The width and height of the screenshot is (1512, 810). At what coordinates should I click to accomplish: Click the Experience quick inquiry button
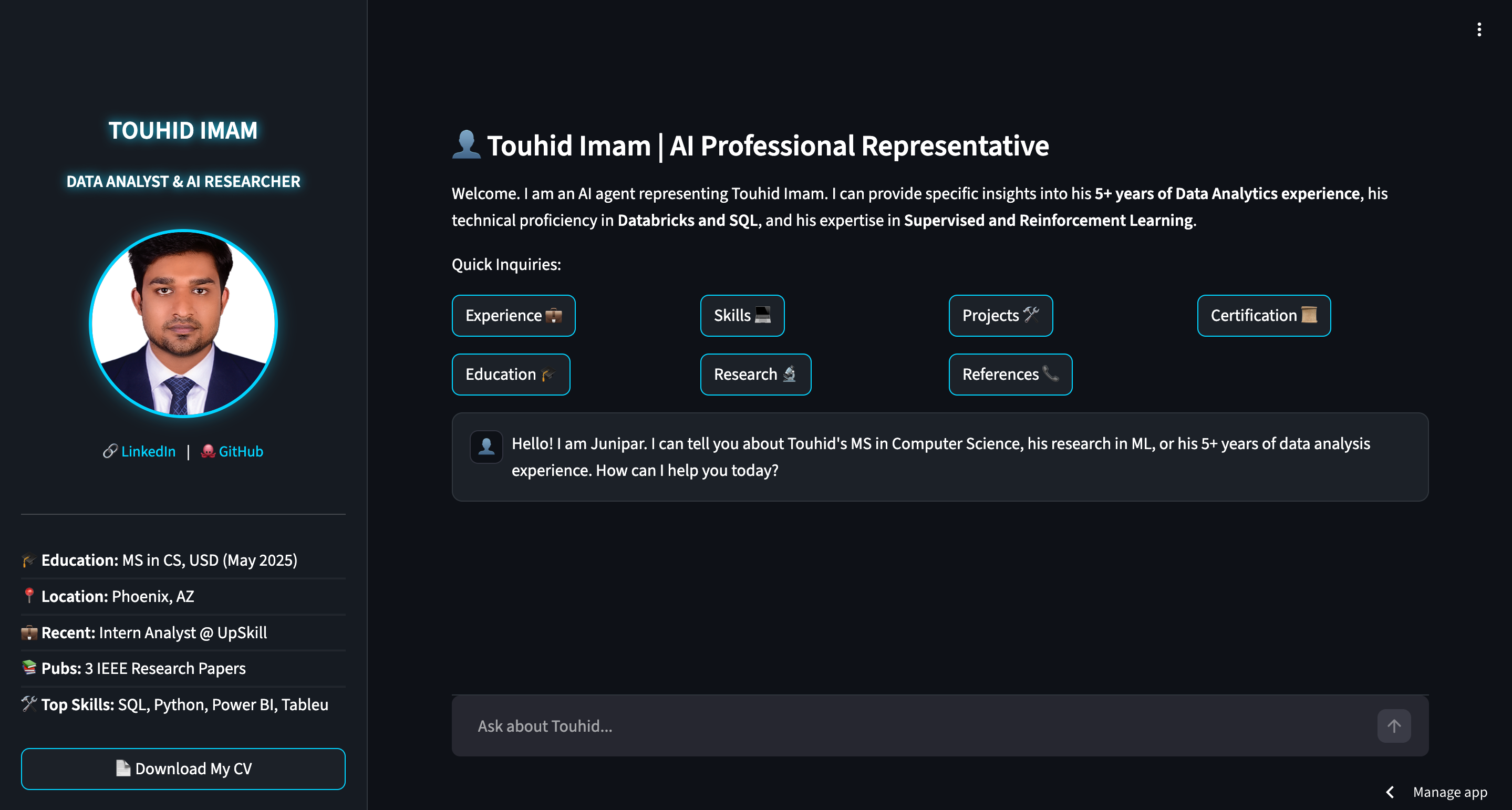(x=513, y=315)
